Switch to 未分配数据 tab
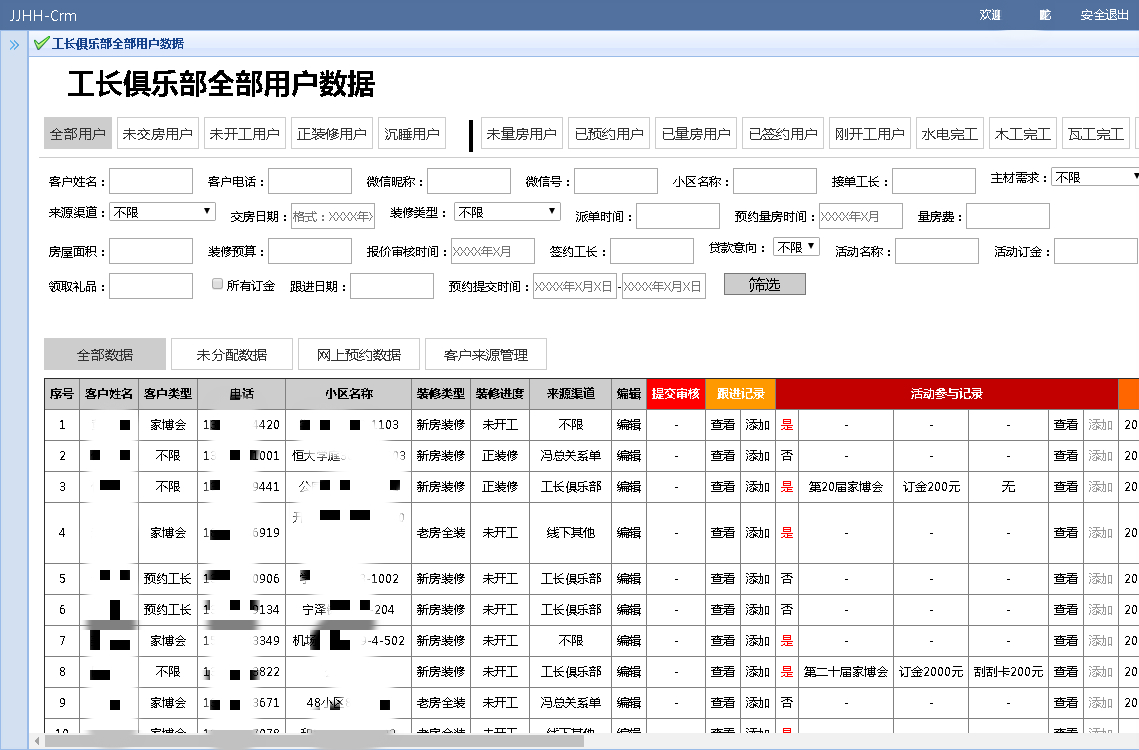The height and width of the screenshot is (750, 1139). pos(232,354)
